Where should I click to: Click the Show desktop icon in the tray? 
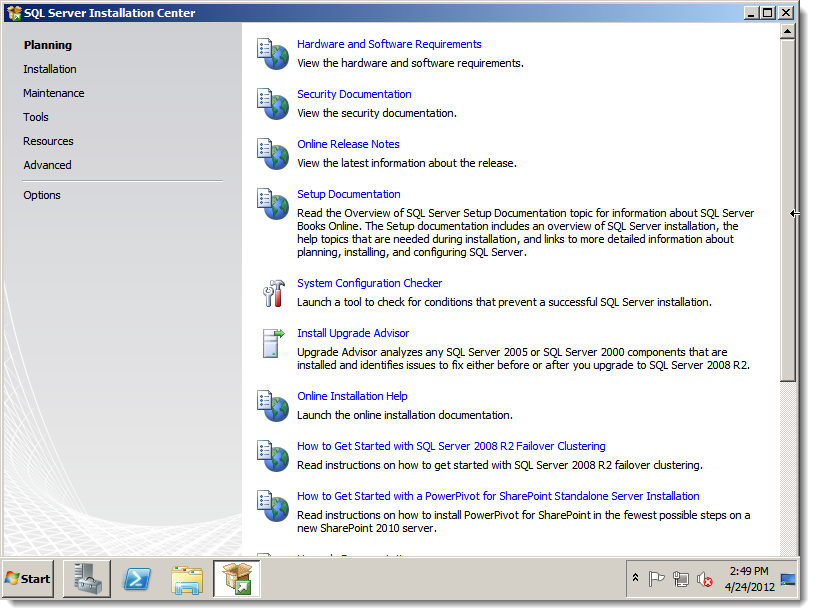point(788,579)
